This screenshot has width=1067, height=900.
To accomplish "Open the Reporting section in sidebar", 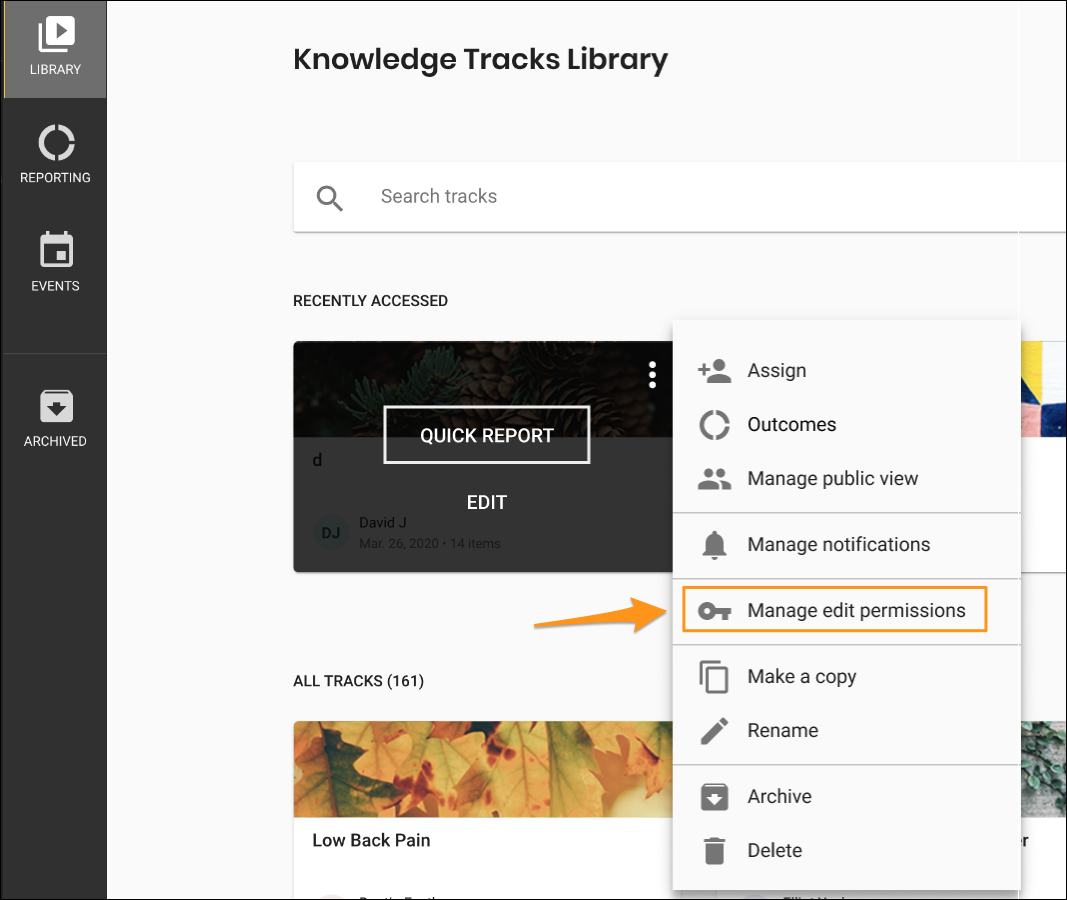I will click(55, 155).
